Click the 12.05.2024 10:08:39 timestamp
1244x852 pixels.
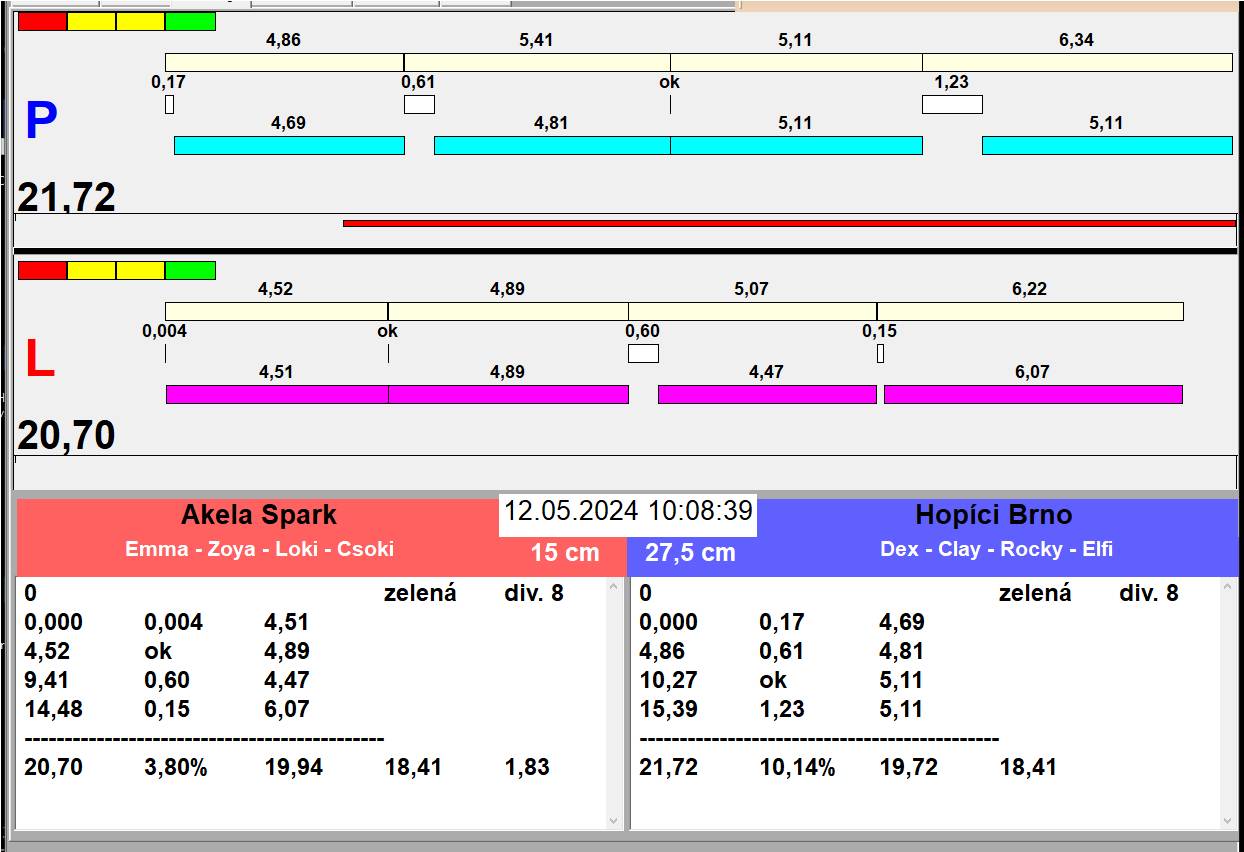pyautogui.click(x=627, y=511)
